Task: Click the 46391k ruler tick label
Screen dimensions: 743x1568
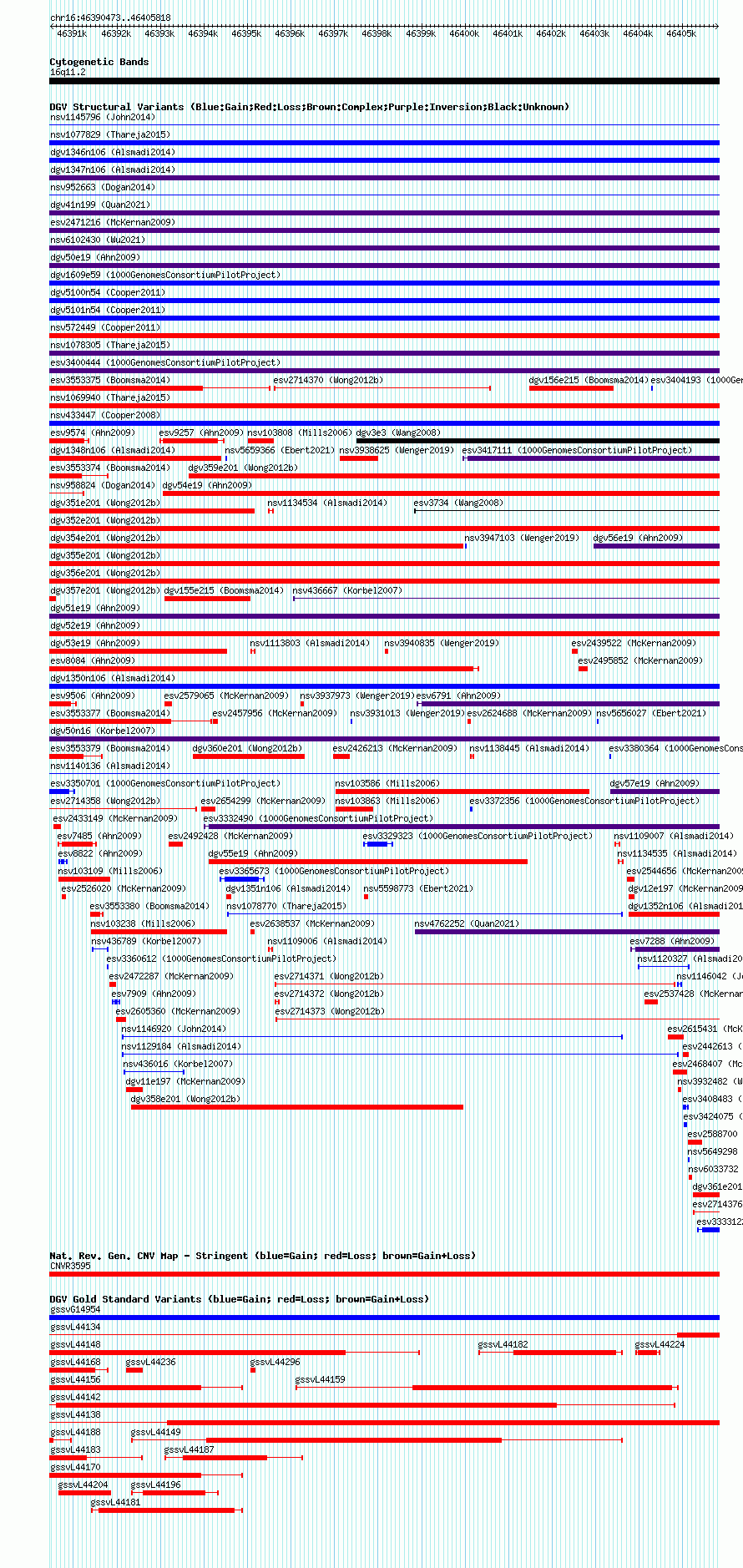Action: click(x=72, y=34)
